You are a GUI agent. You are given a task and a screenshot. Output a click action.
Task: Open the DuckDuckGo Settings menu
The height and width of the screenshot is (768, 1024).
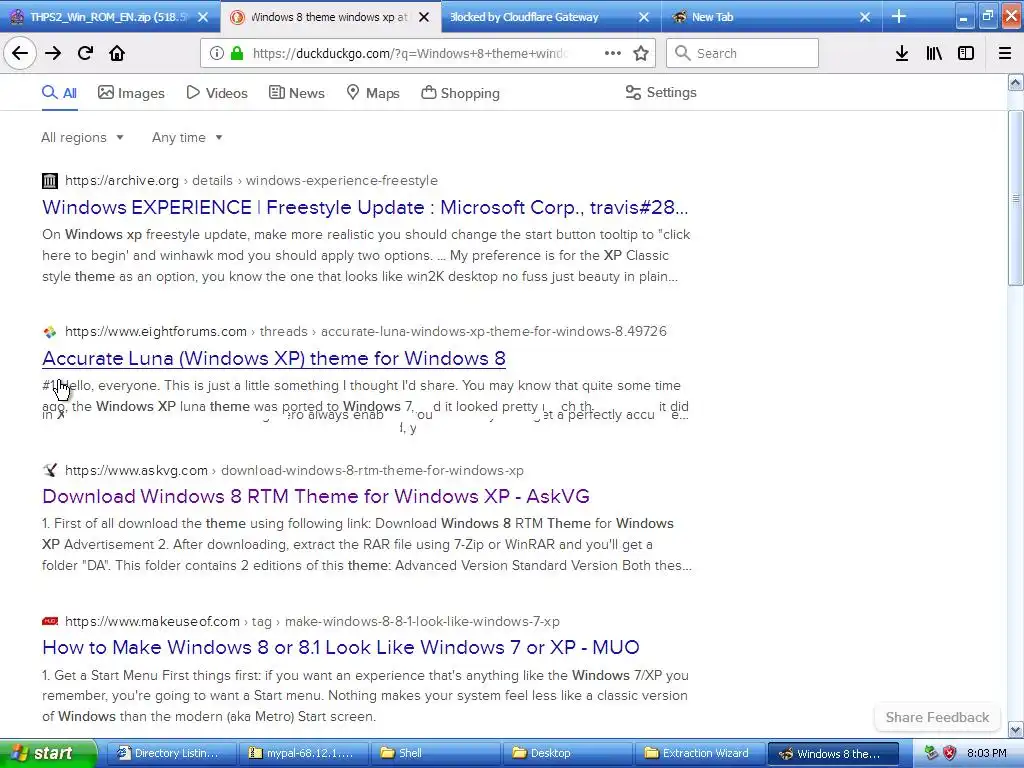coord(661,93)
